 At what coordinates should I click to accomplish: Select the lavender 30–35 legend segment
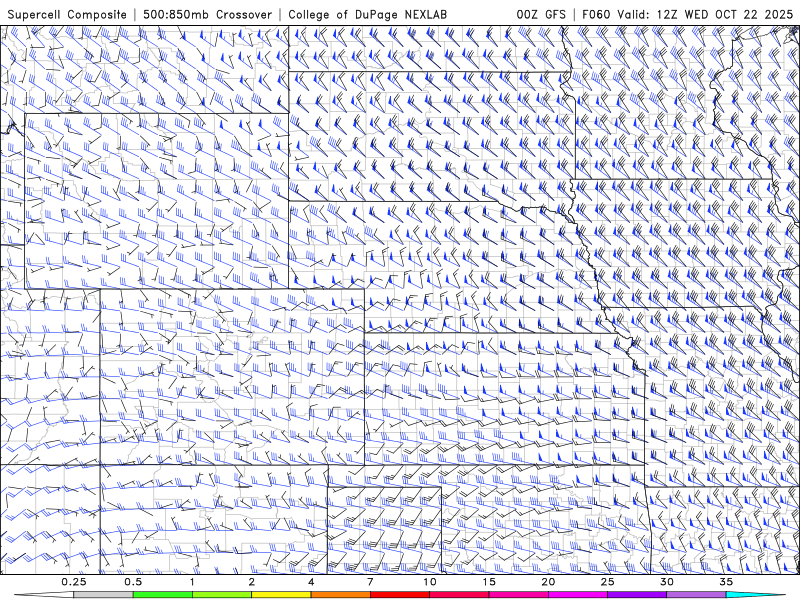click(696, 595)
